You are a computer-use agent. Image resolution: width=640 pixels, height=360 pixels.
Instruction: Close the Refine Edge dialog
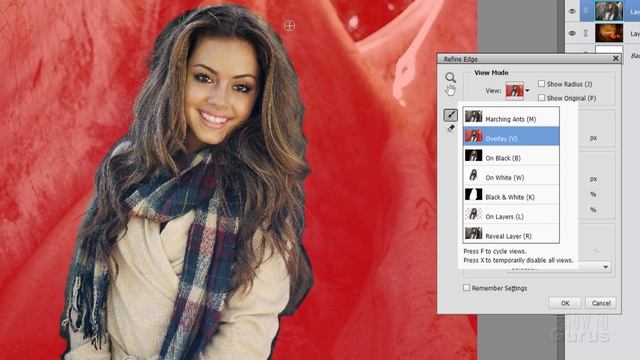coord(616,59)
